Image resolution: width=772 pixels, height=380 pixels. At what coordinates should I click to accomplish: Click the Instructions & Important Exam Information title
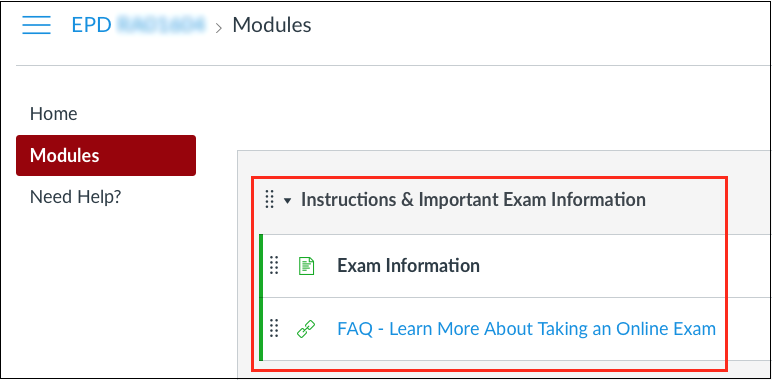click(x=473, y=199)
